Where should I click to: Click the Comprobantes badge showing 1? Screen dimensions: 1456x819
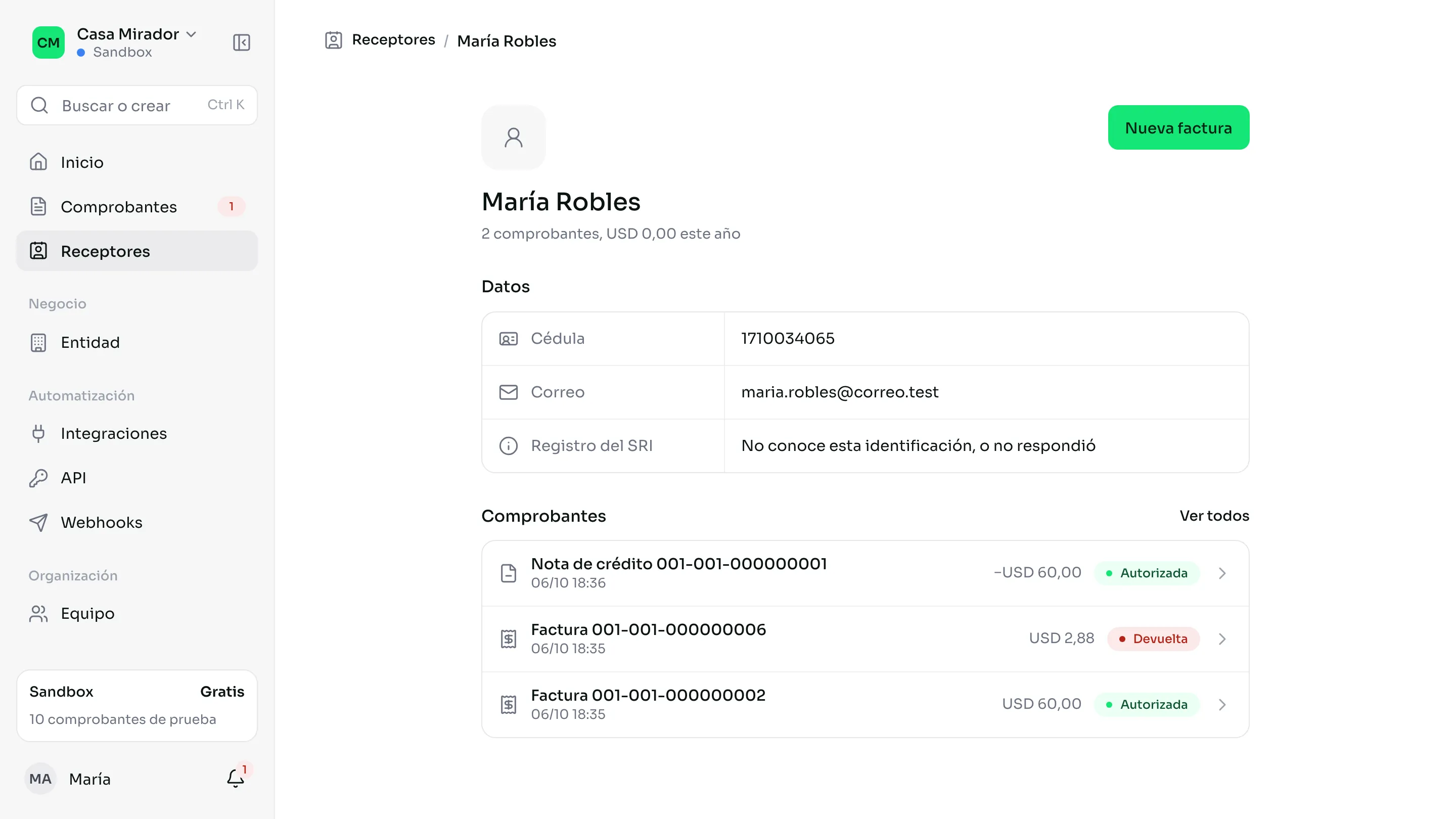tap(231, 206)
